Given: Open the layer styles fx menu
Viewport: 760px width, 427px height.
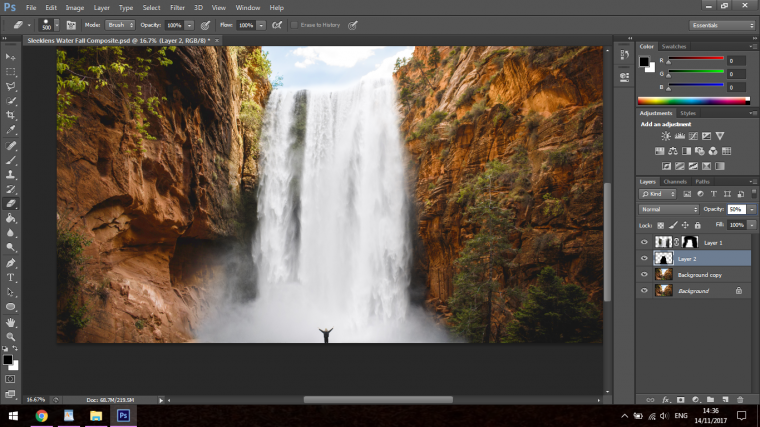Looking at the screenshot, I should (665, 399).
